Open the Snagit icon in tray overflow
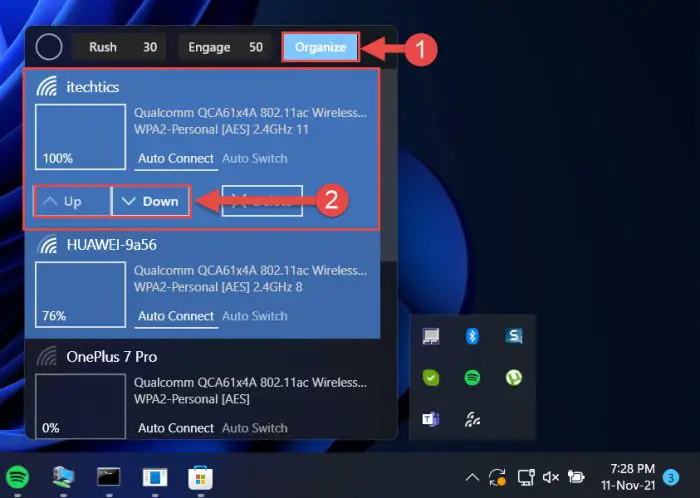Viewport: 700px width, 498px height. [514, 336]
